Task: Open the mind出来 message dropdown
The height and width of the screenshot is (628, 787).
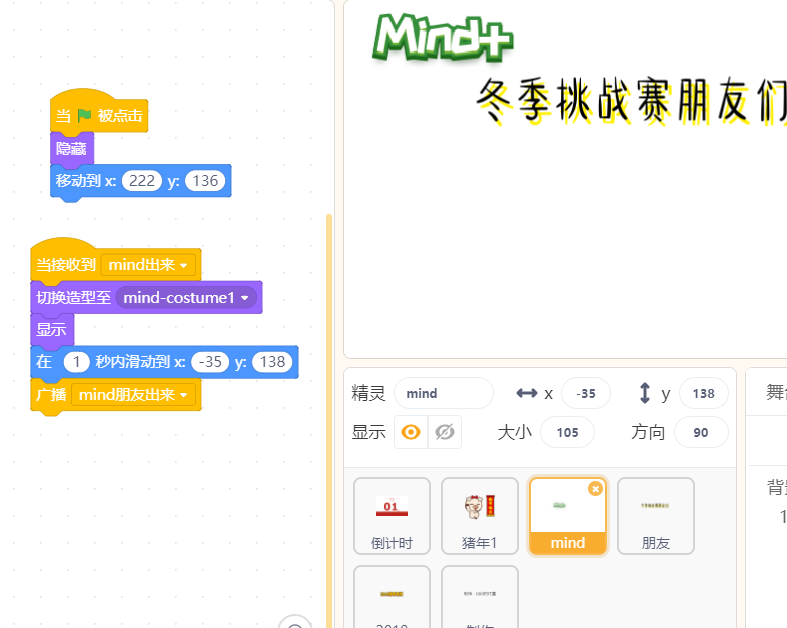Action: pyautogui.click(x=148, y=265)
